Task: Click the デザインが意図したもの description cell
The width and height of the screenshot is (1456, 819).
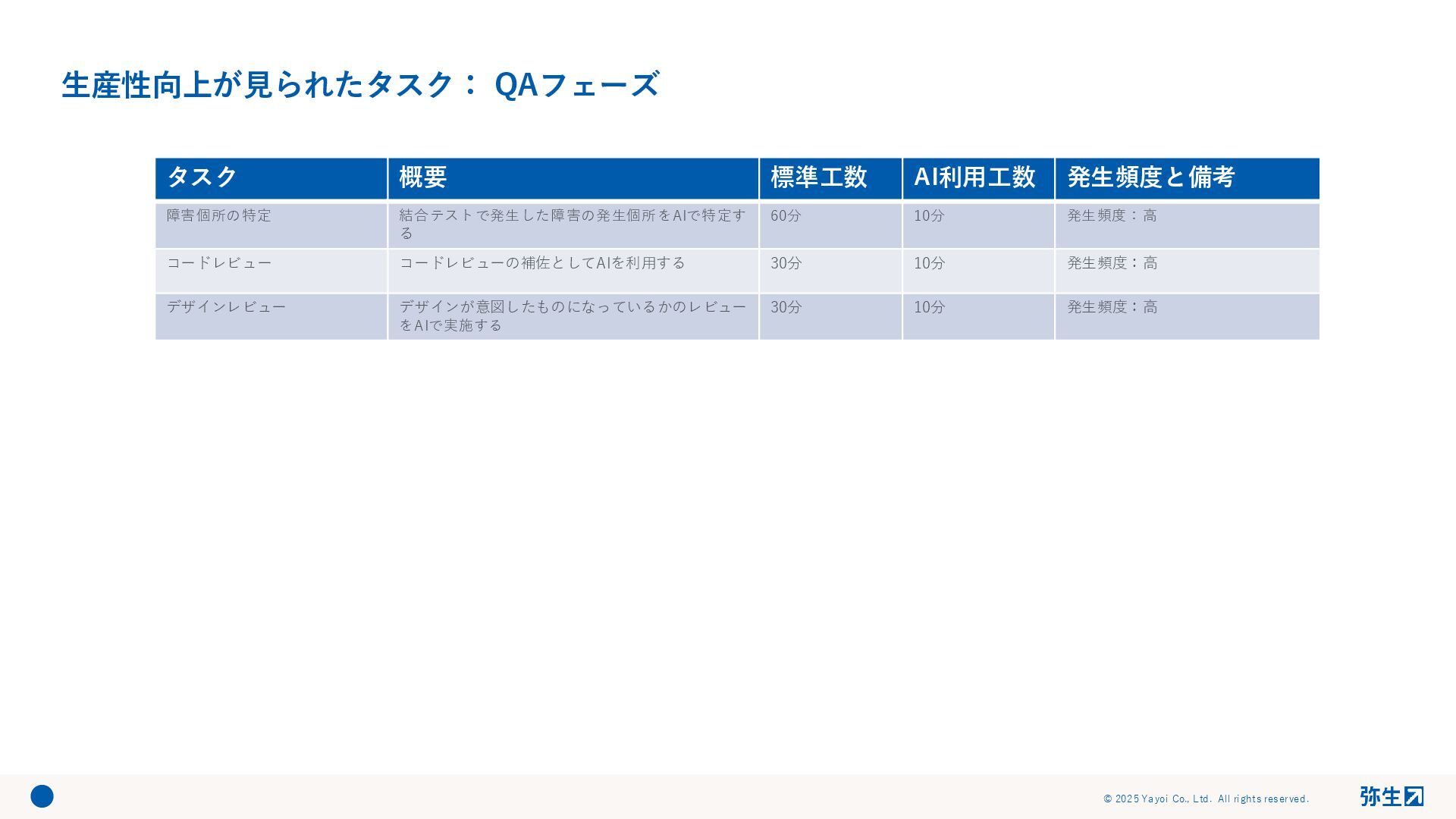Action: [573, 316]
